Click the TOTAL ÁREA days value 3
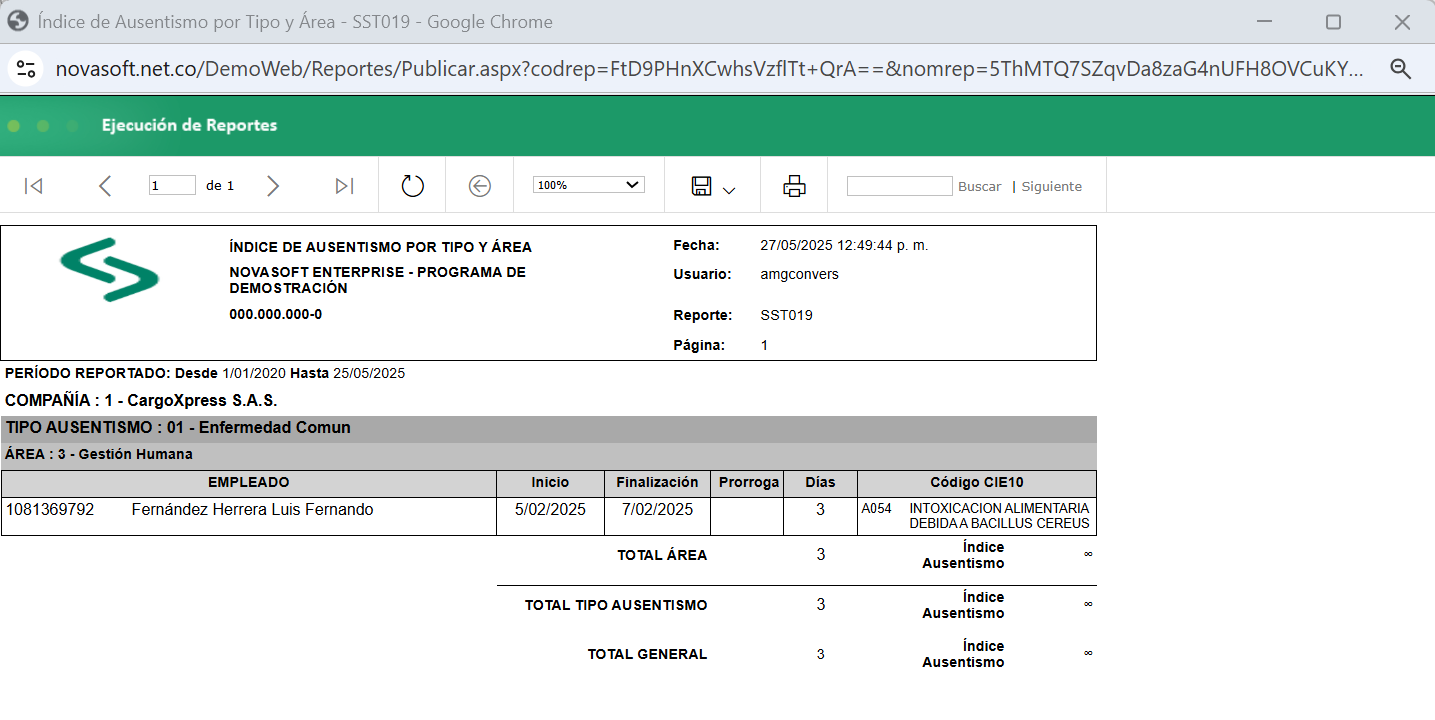The width and height of the screenshot is (1435, 720). click(821, 555)
